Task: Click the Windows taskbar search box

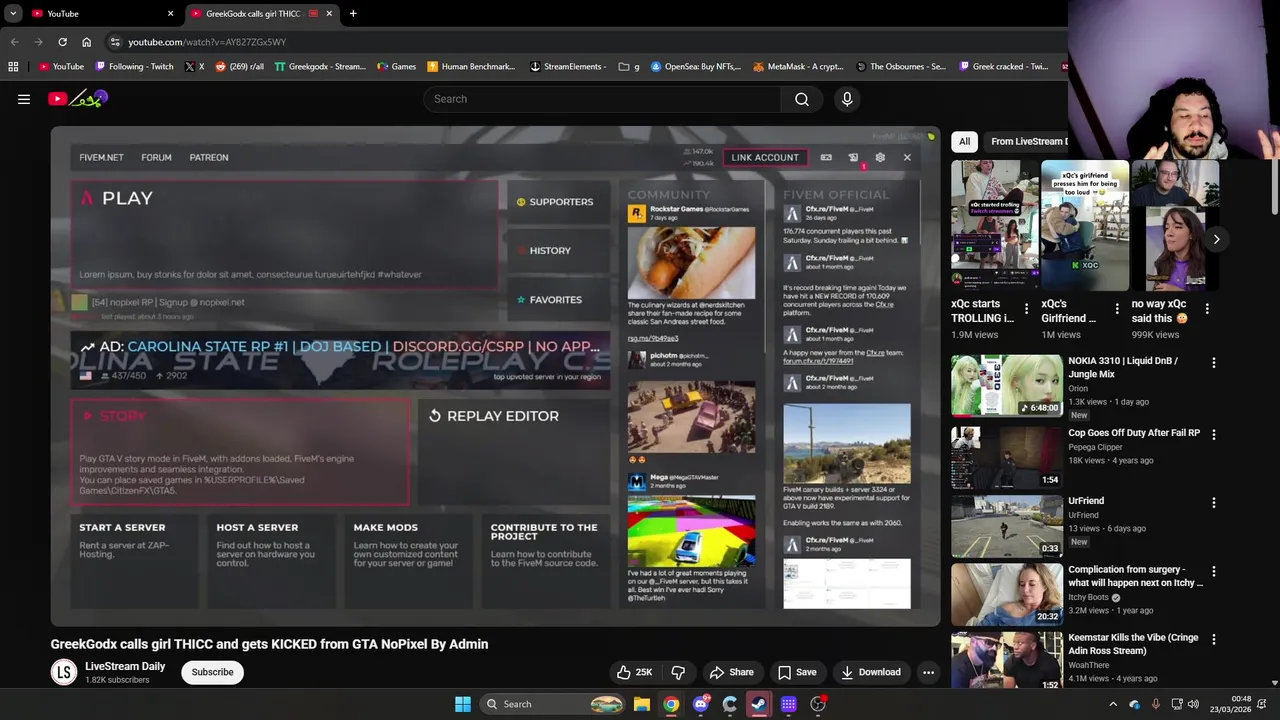Action: tap(552, 704)
